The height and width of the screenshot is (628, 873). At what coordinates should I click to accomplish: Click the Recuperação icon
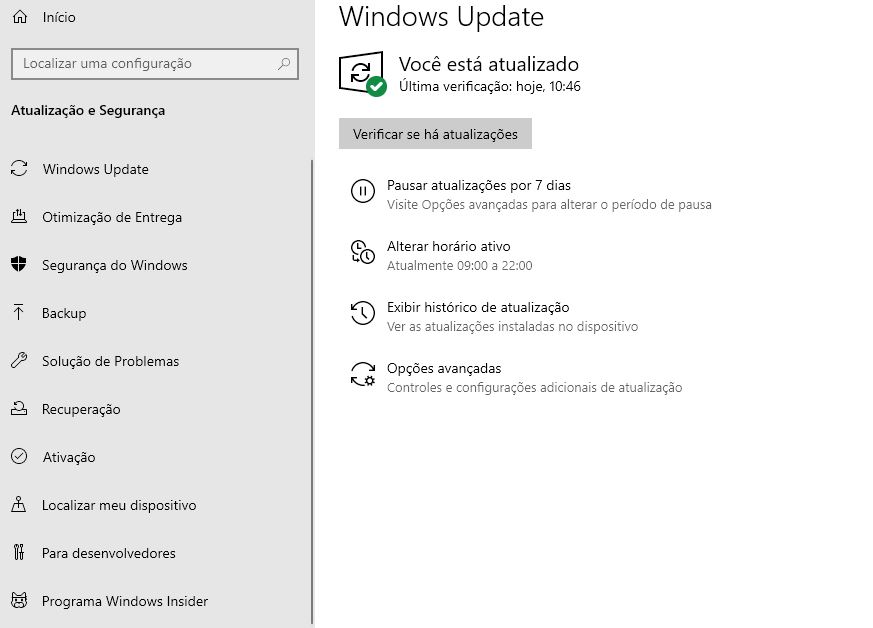[x=19, y=408]
